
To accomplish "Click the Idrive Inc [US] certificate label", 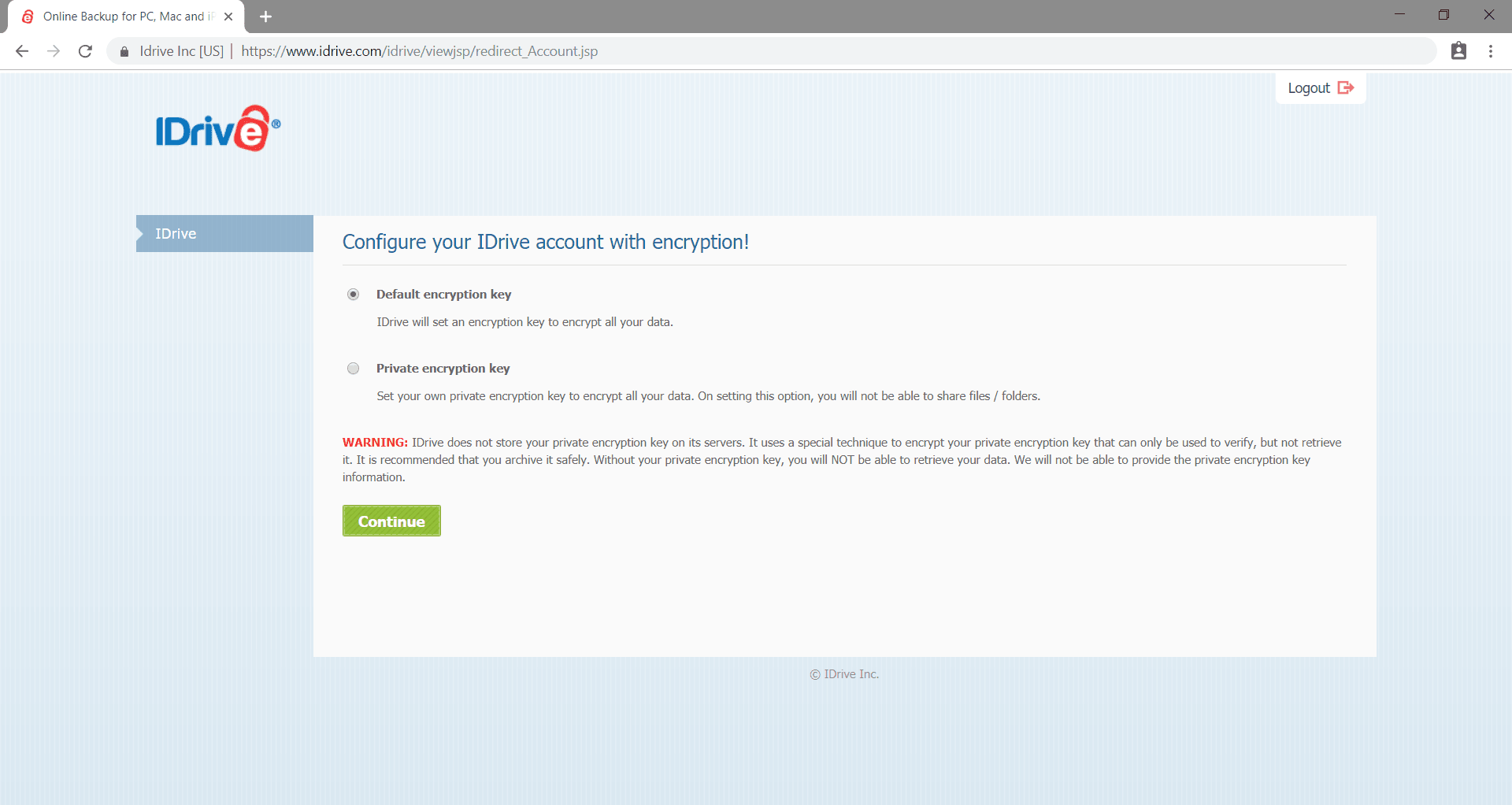I will 181,51.
